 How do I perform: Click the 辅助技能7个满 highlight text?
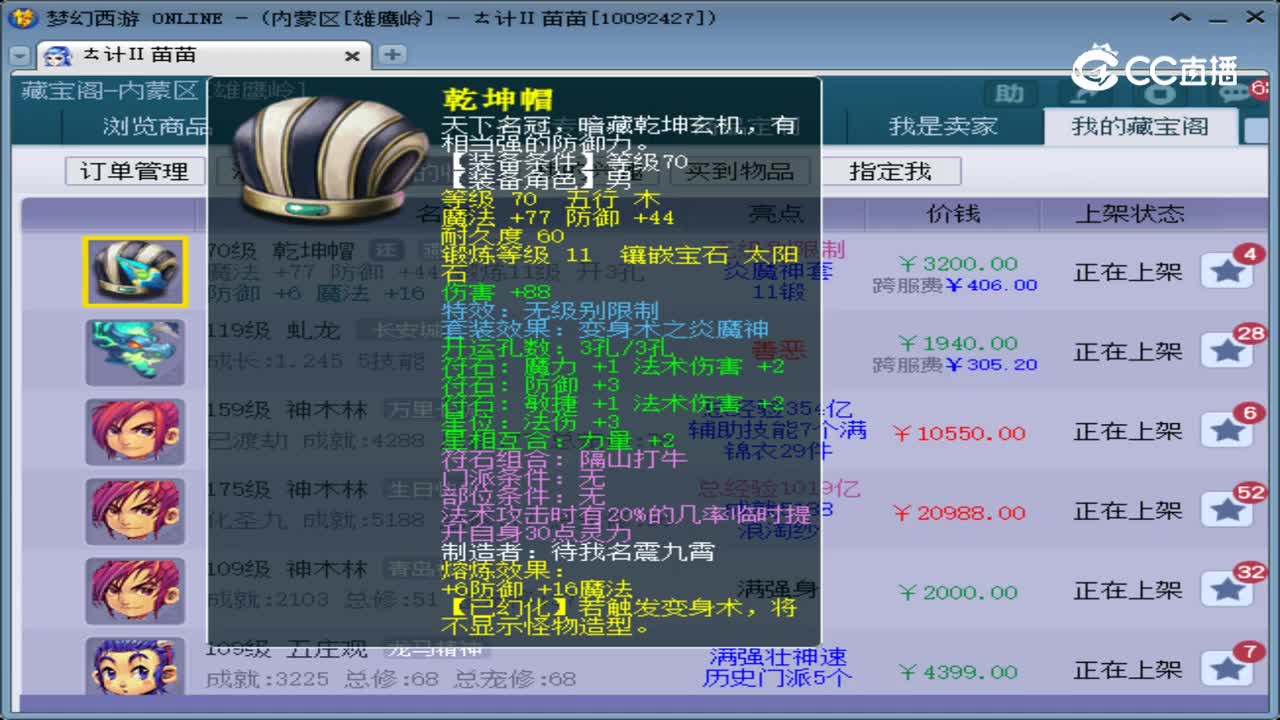pyautogui.click(x=778, y=430)
